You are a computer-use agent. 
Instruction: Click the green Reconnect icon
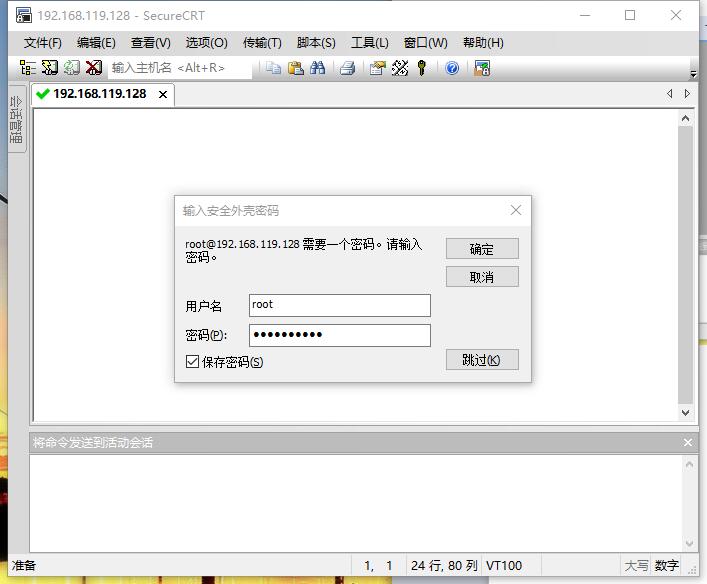pyautogui.click(x=72, y=68)
